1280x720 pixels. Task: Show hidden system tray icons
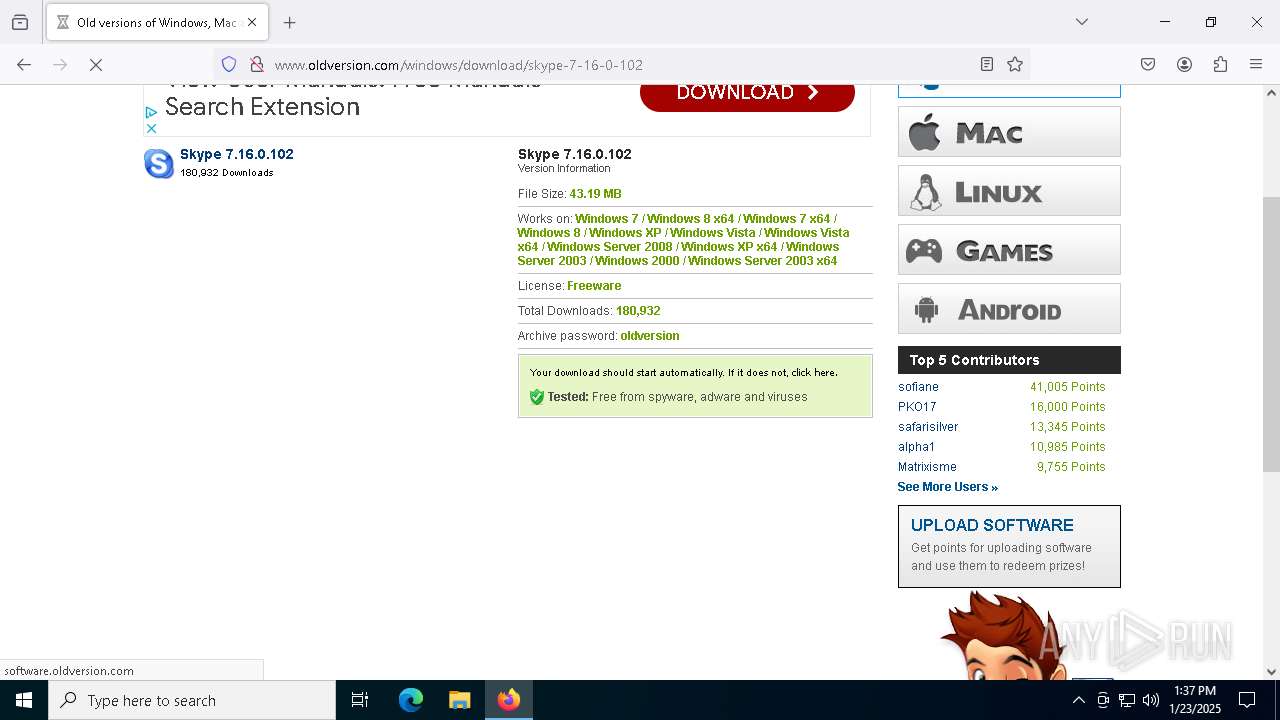coord(1078,700)
